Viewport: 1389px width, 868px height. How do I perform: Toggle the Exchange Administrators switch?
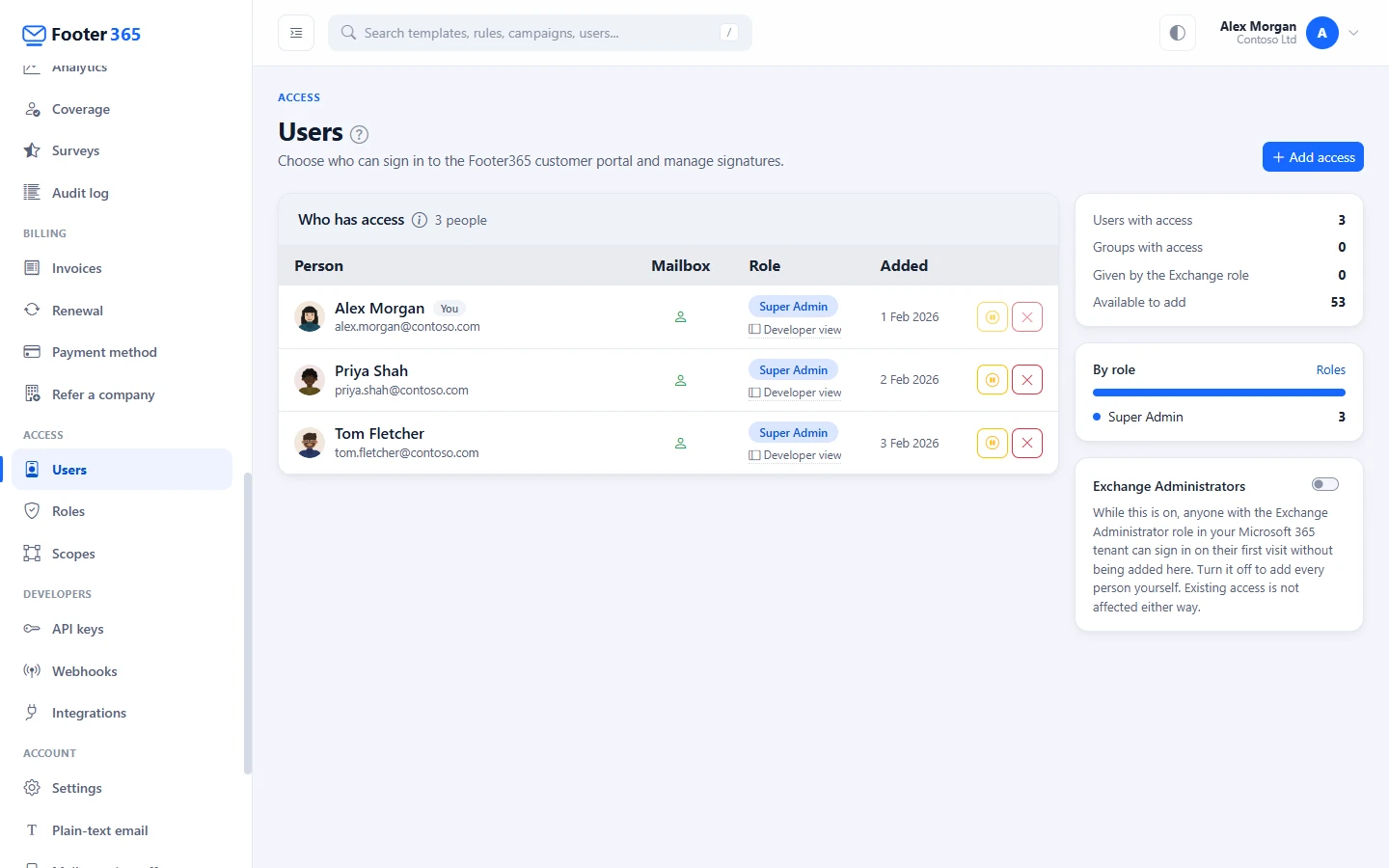[1325, 484]
